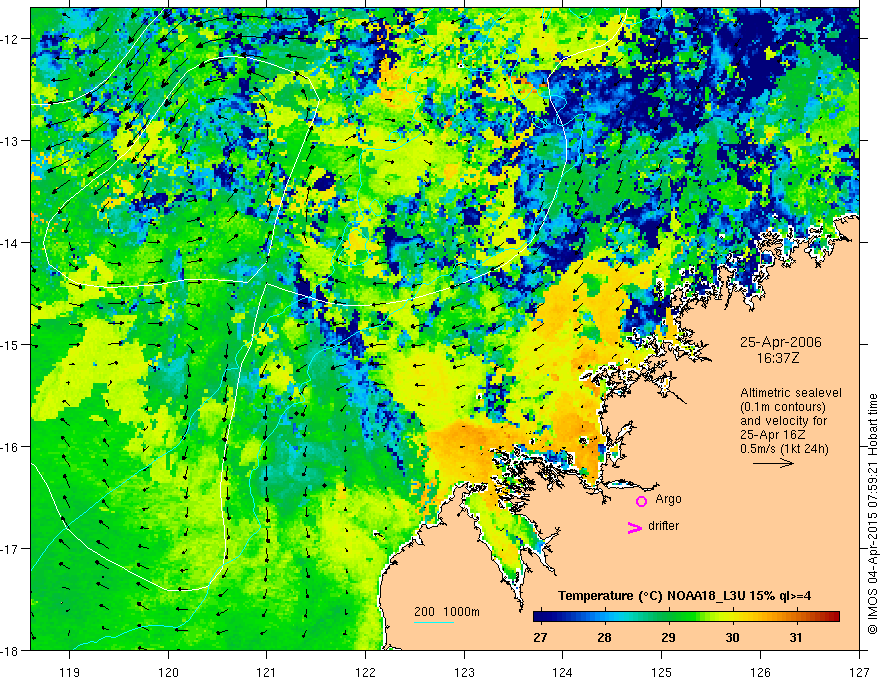Viewport: 880px width, 680px height.
Task: Click the latitude label -12
Action: coord(11,39)
